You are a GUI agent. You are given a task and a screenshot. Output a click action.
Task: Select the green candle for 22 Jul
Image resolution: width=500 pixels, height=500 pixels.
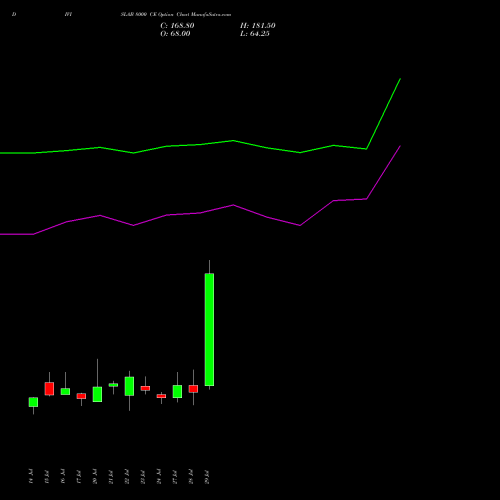coord(129,386)
